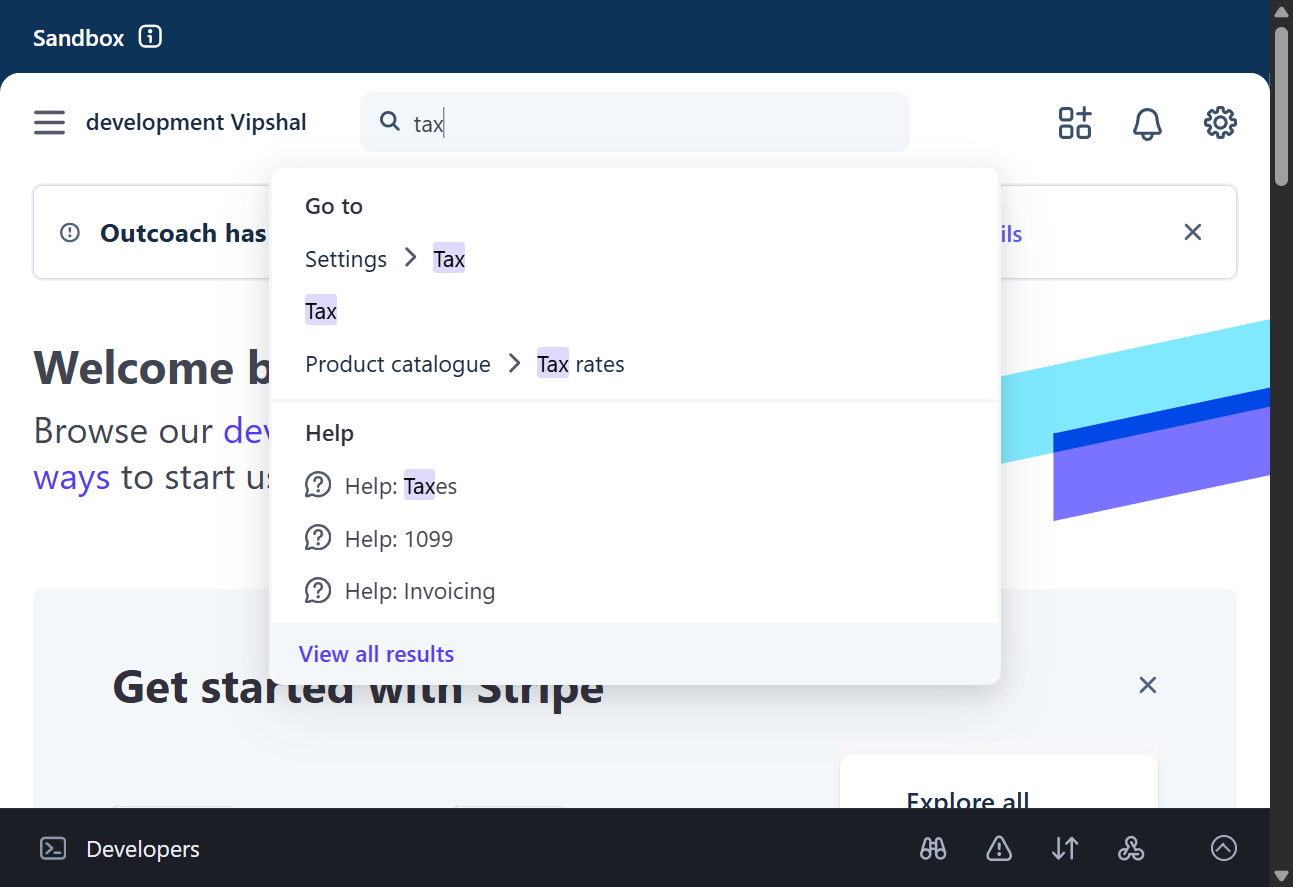Click the Sandbox label
This screenshot has height=887, width=1293.
tap(79, 38)
